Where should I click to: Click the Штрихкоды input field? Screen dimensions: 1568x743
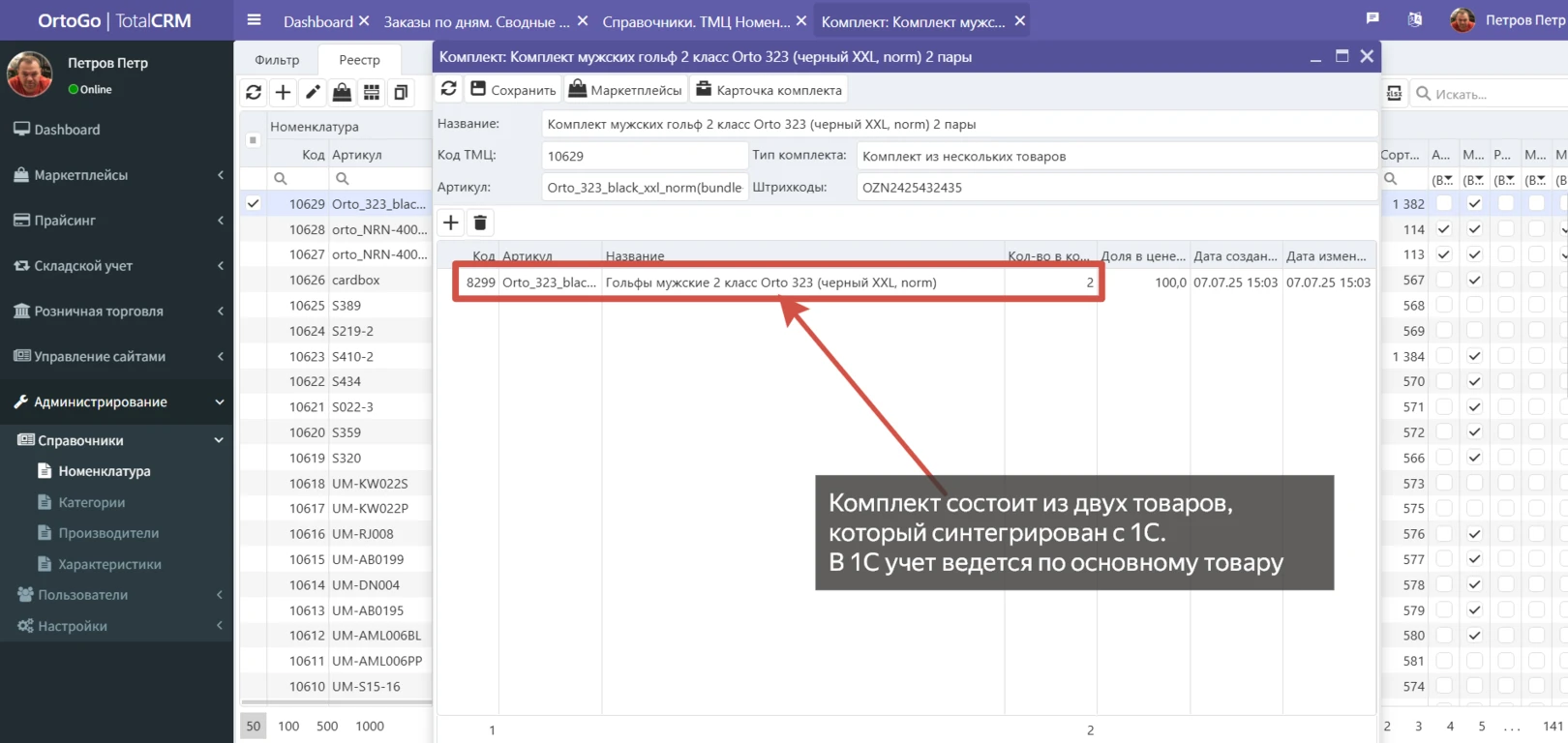1115,188
